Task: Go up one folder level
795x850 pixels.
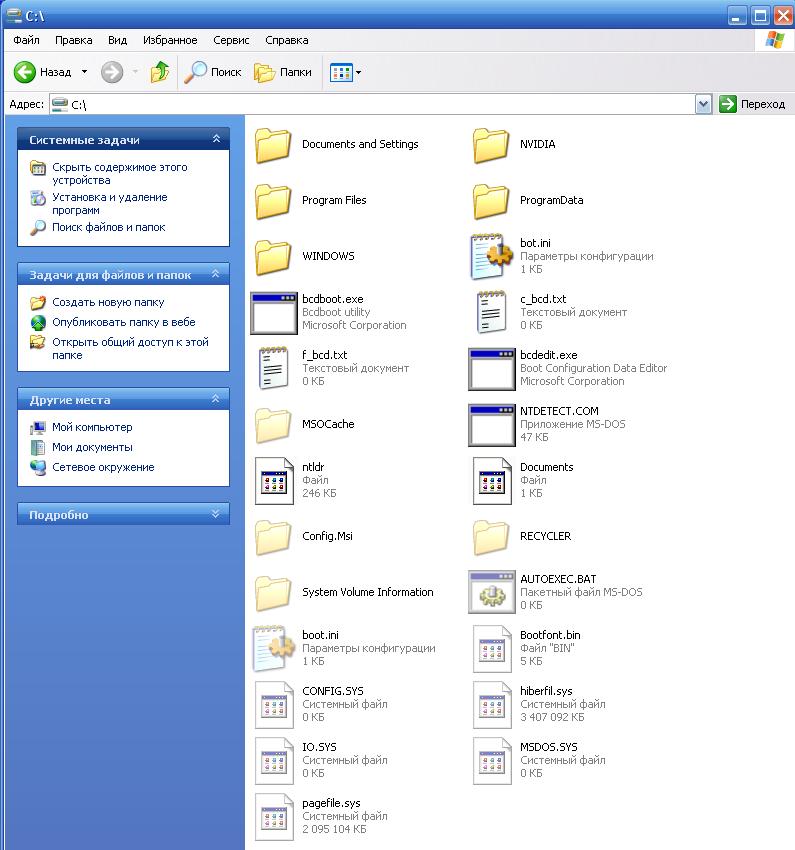Action: coord(160,72)
